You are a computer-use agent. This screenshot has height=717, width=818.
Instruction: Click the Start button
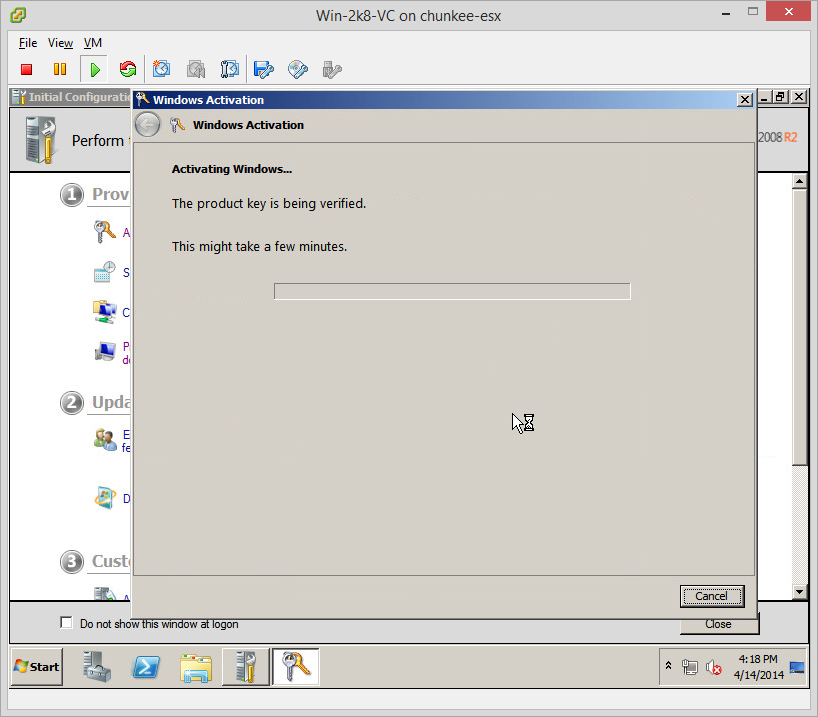[x=37, y=667]
